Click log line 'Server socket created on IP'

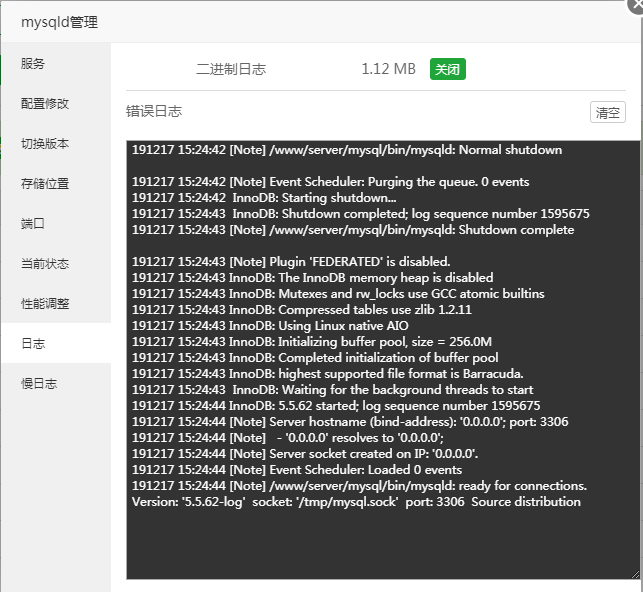point(305,453)
